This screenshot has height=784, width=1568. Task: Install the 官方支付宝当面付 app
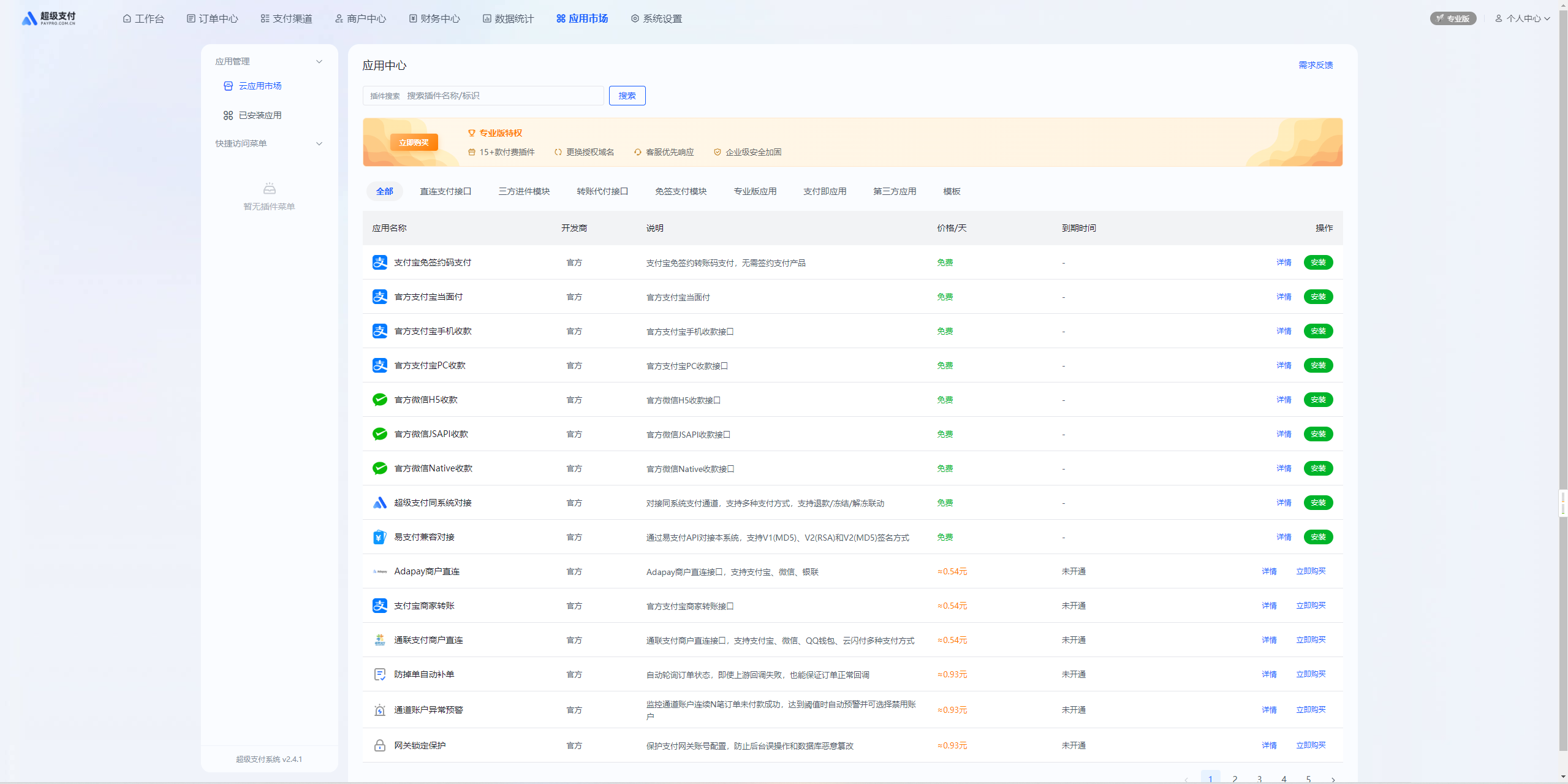coord(1317,297)
